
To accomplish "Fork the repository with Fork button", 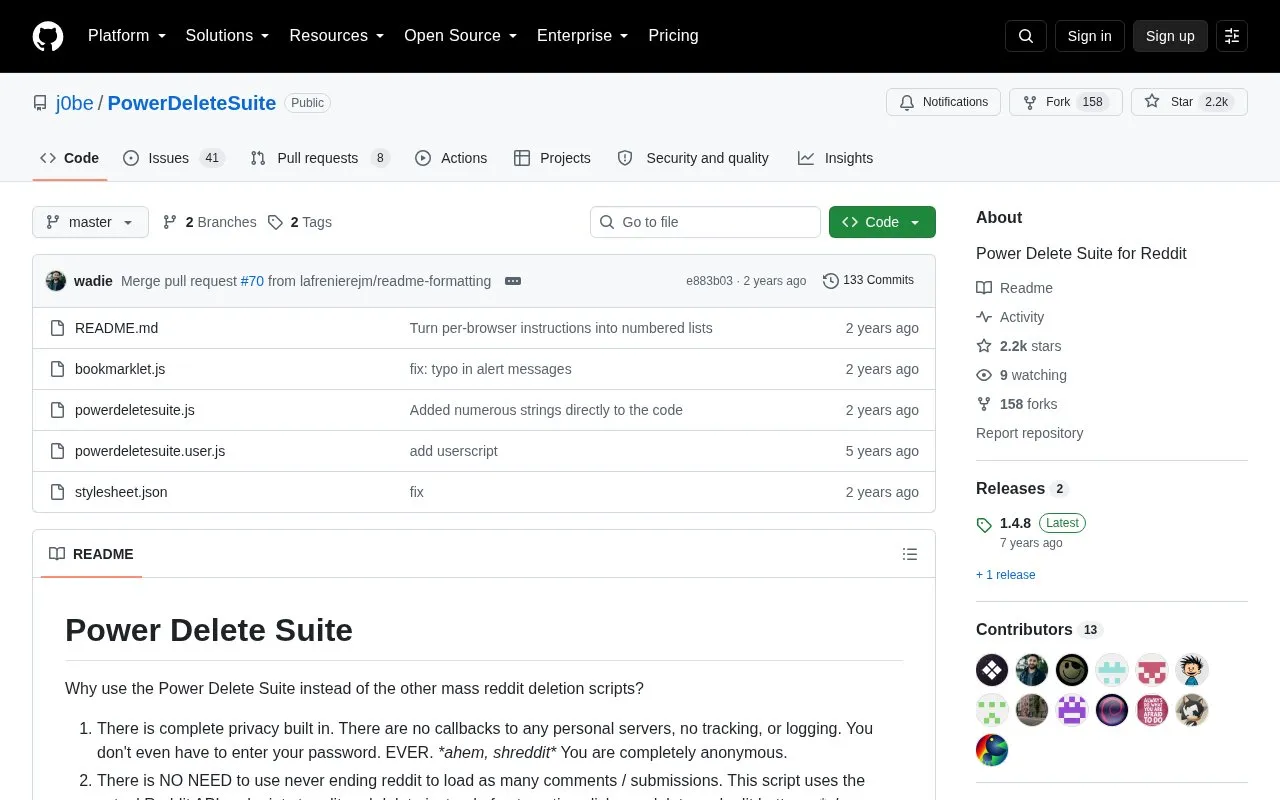I will tap(1065, 102).
